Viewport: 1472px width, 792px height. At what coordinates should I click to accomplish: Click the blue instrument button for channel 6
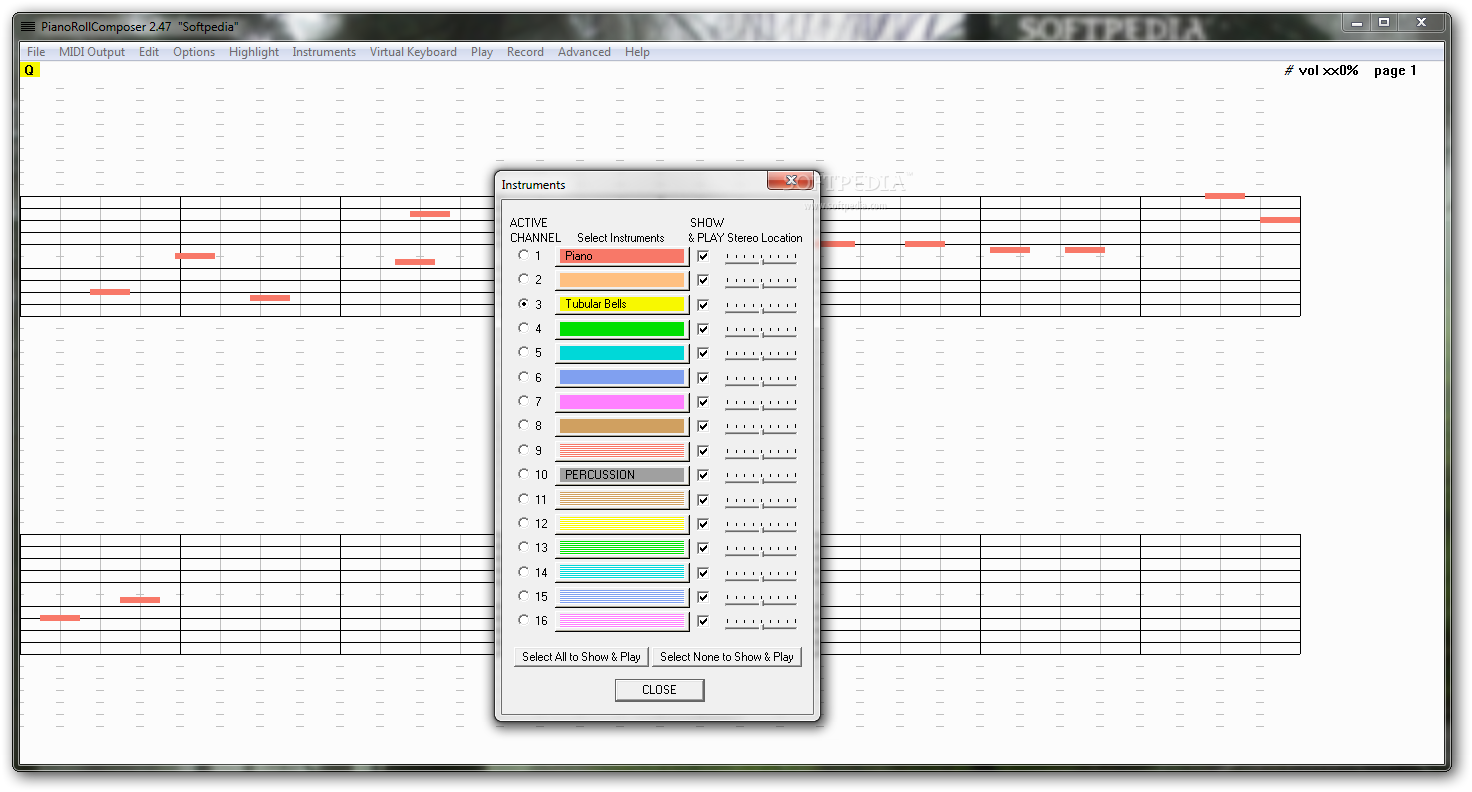622,377
